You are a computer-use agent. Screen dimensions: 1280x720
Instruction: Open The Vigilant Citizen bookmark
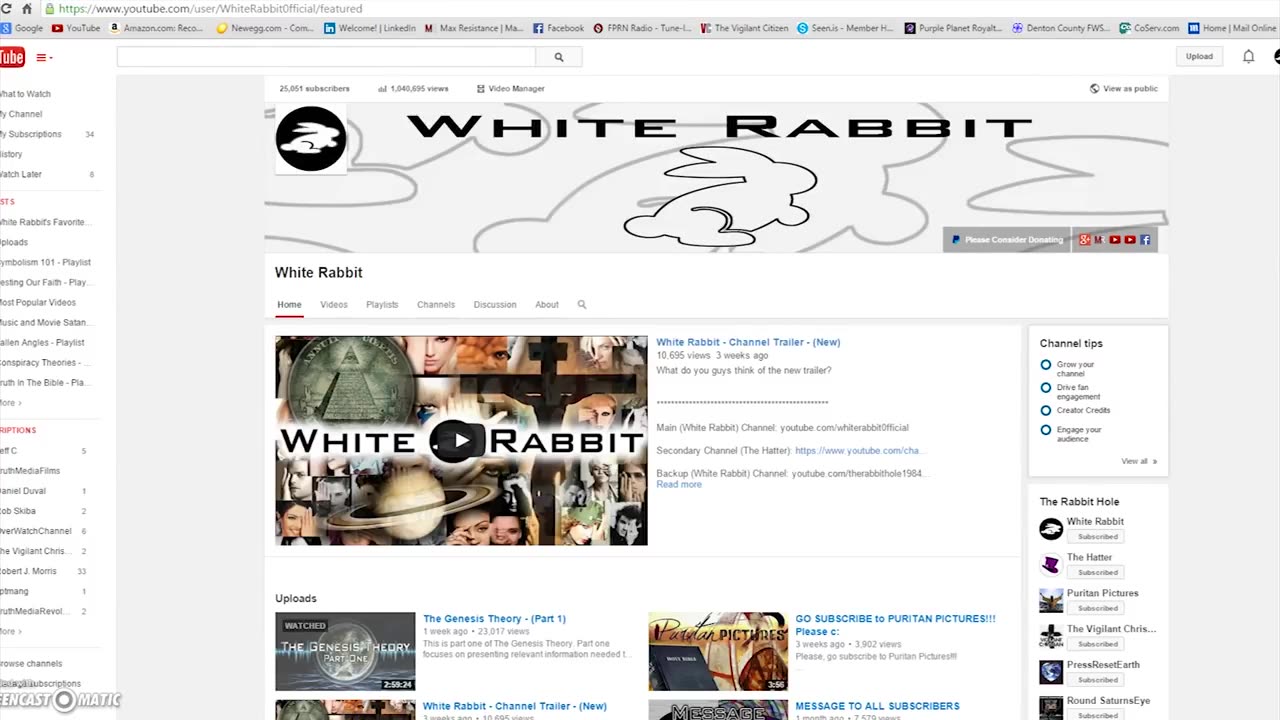[745, 28]
